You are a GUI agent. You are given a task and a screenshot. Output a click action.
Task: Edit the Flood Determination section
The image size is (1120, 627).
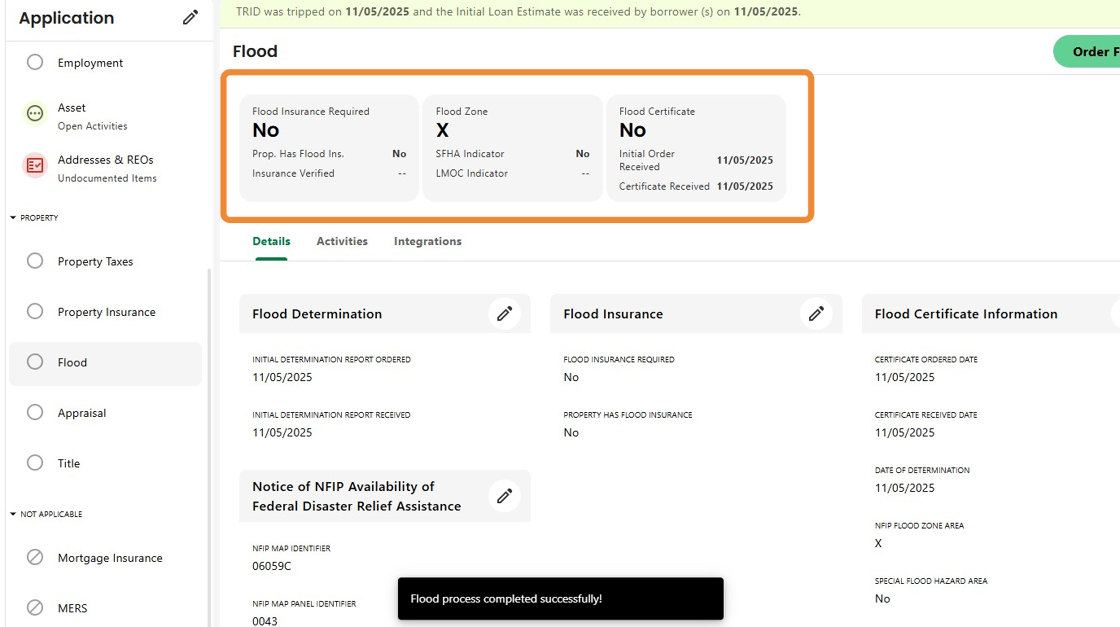pos(504,314)
